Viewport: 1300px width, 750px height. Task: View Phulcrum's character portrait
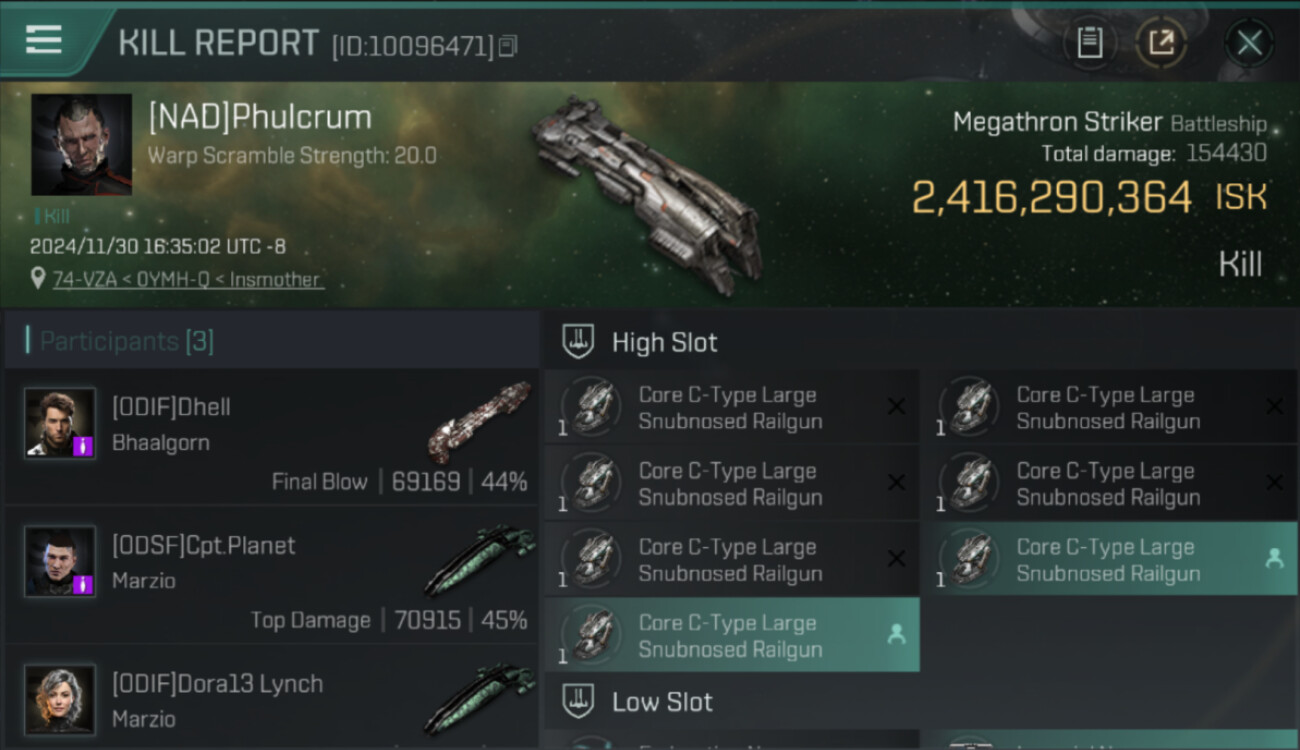[81, 145]
